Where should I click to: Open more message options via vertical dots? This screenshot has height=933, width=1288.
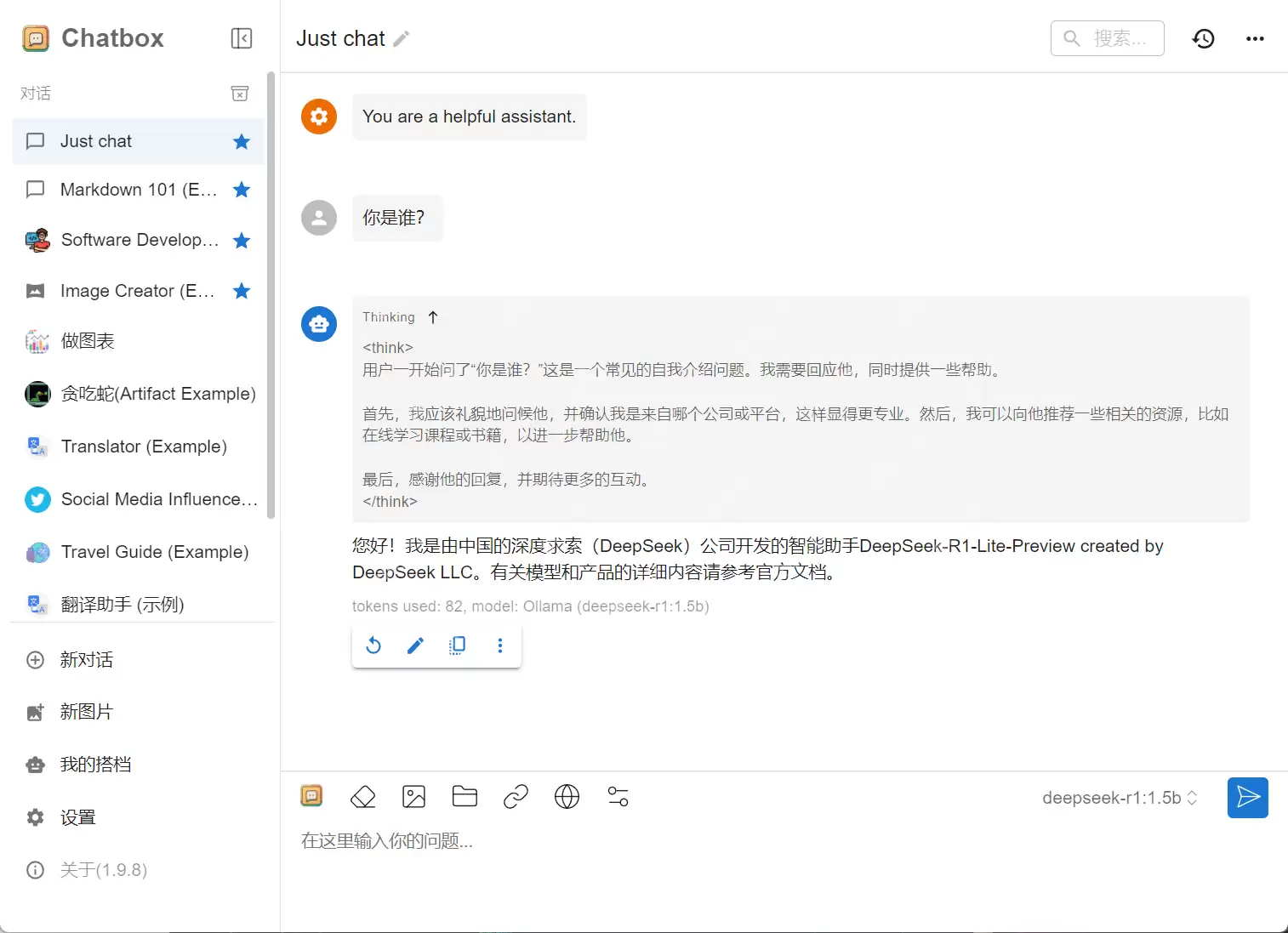tap(499, 646)
